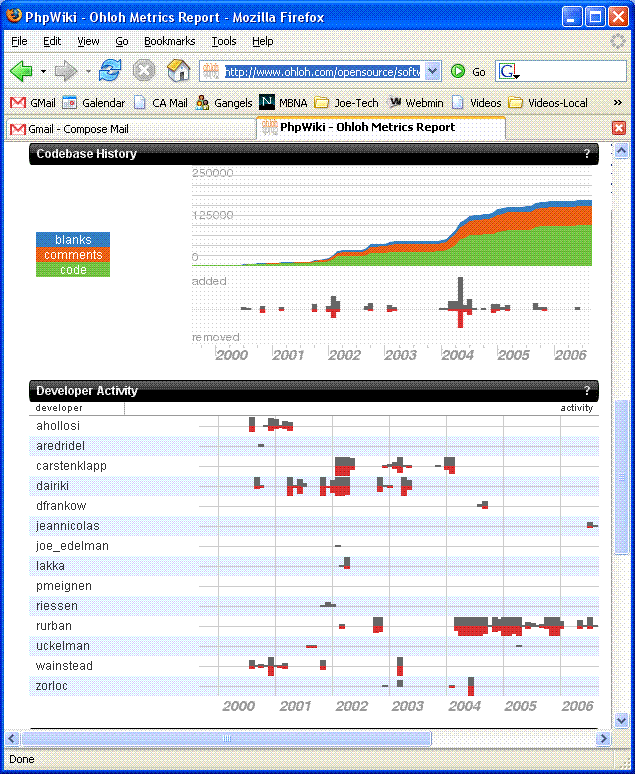Click the Back navigation arrow

pyautogui.click(x=21, y=71)
